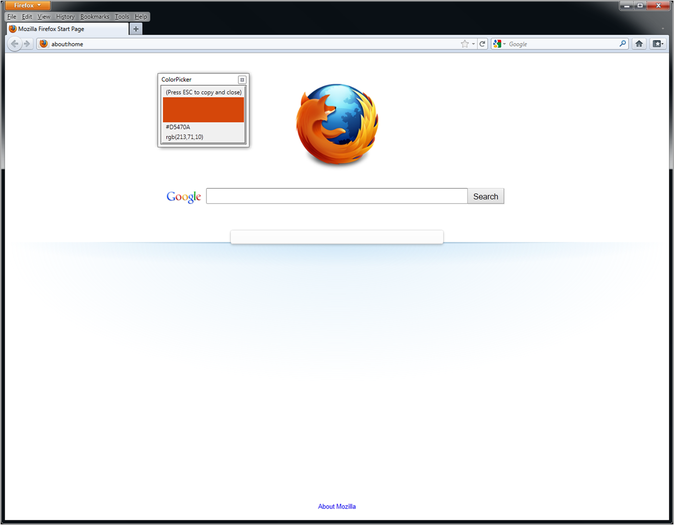Reload the page with the refresh icon
This screenshot has height=525, width=674.
point(482,44)
